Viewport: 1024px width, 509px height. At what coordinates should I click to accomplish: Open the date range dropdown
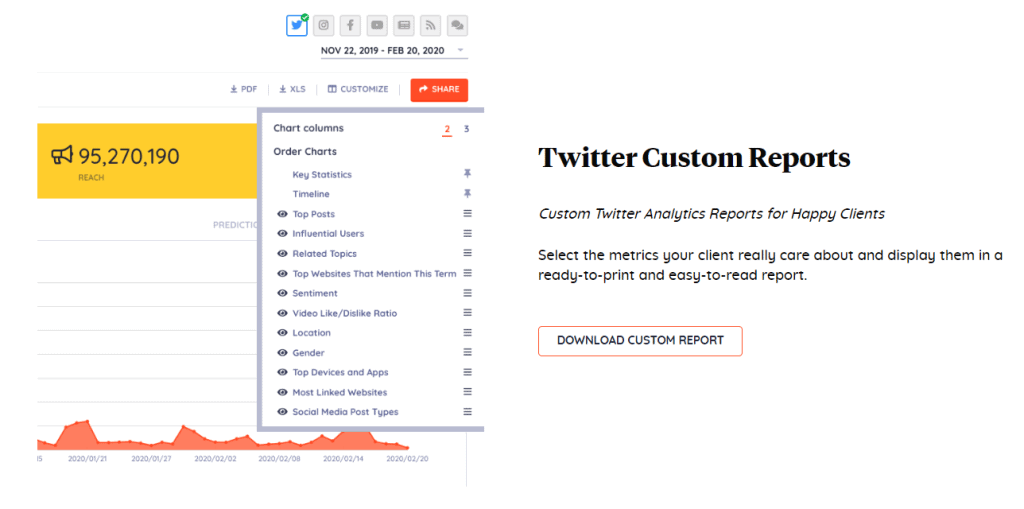(x=394, y=50)
